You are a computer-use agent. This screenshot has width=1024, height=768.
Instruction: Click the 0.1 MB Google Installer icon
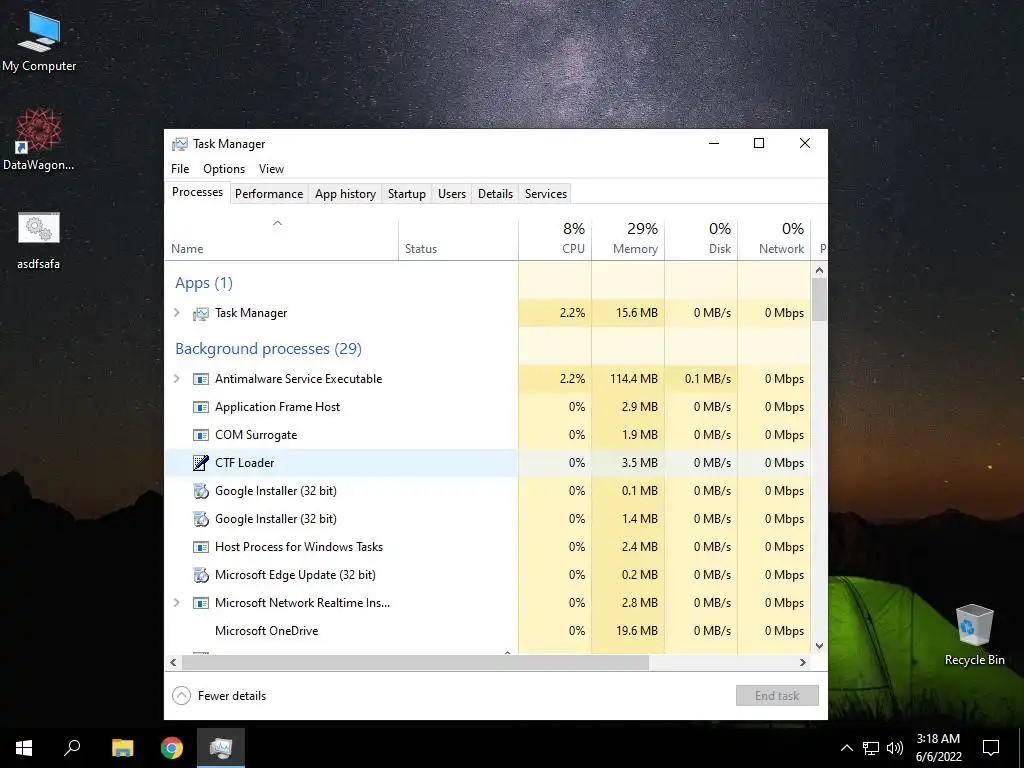(x=200, y=491)
